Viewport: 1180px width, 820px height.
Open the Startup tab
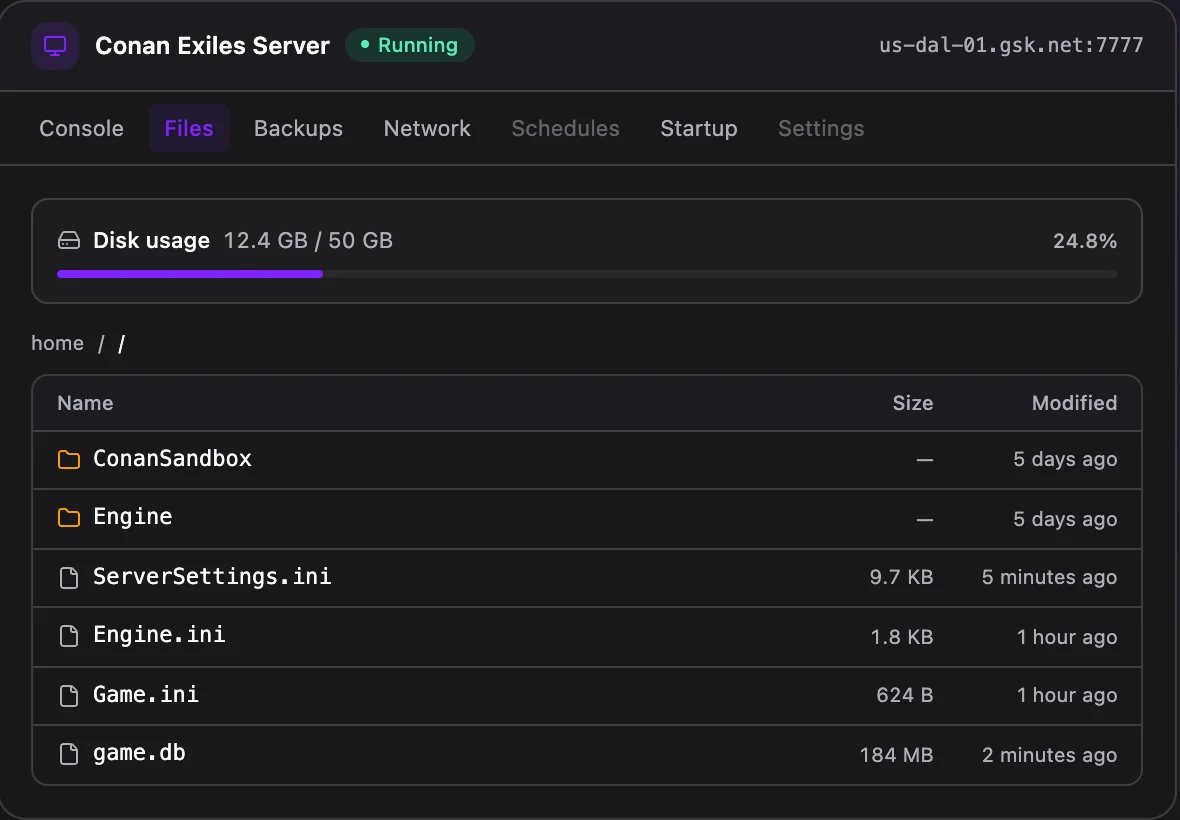tap(698, 129)
